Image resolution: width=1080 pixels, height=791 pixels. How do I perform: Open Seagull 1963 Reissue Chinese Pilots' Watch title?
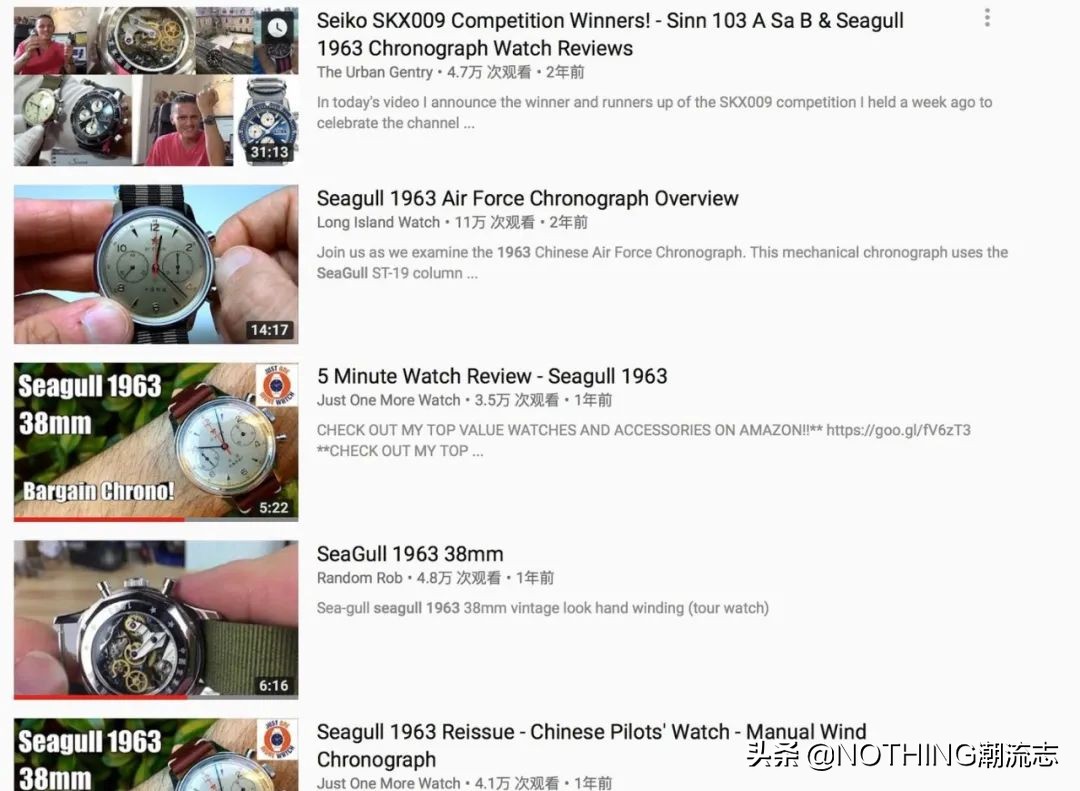(x=592, y=746)
